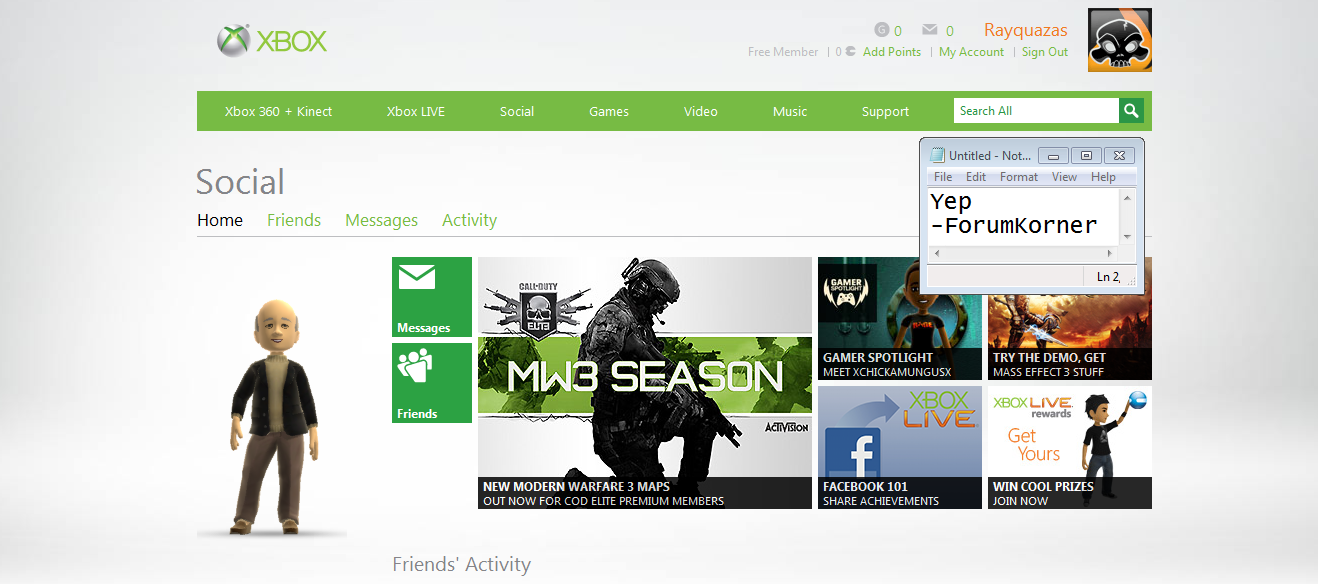Open the Video nav menu
The height and width of the screenshot is (584, 1318).
(x=701, y=111)
